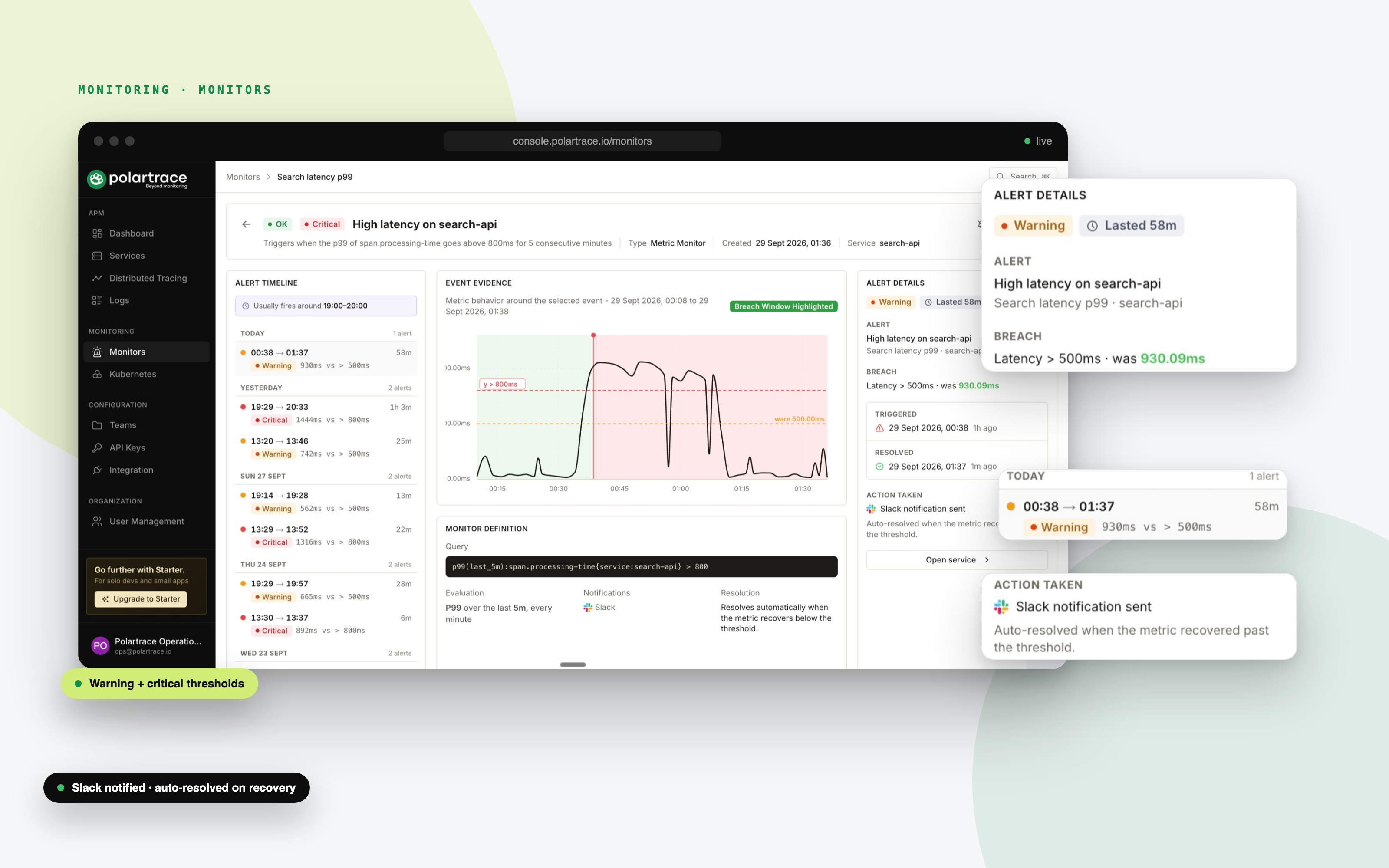1389x868 pixels.
Task: Open the Distributed Tracing sidebar icon
Action: point(97,278)
